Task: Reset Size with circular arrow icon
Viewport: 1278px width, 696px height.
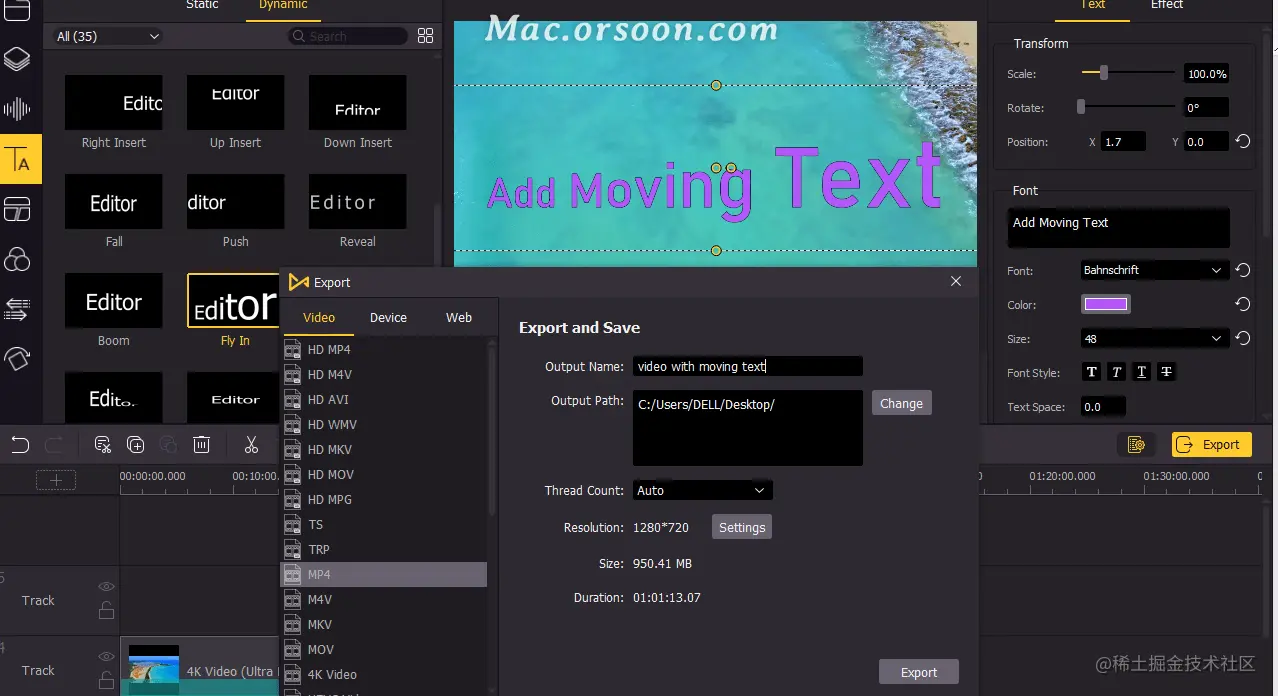Action: (x=1243, y=338)
